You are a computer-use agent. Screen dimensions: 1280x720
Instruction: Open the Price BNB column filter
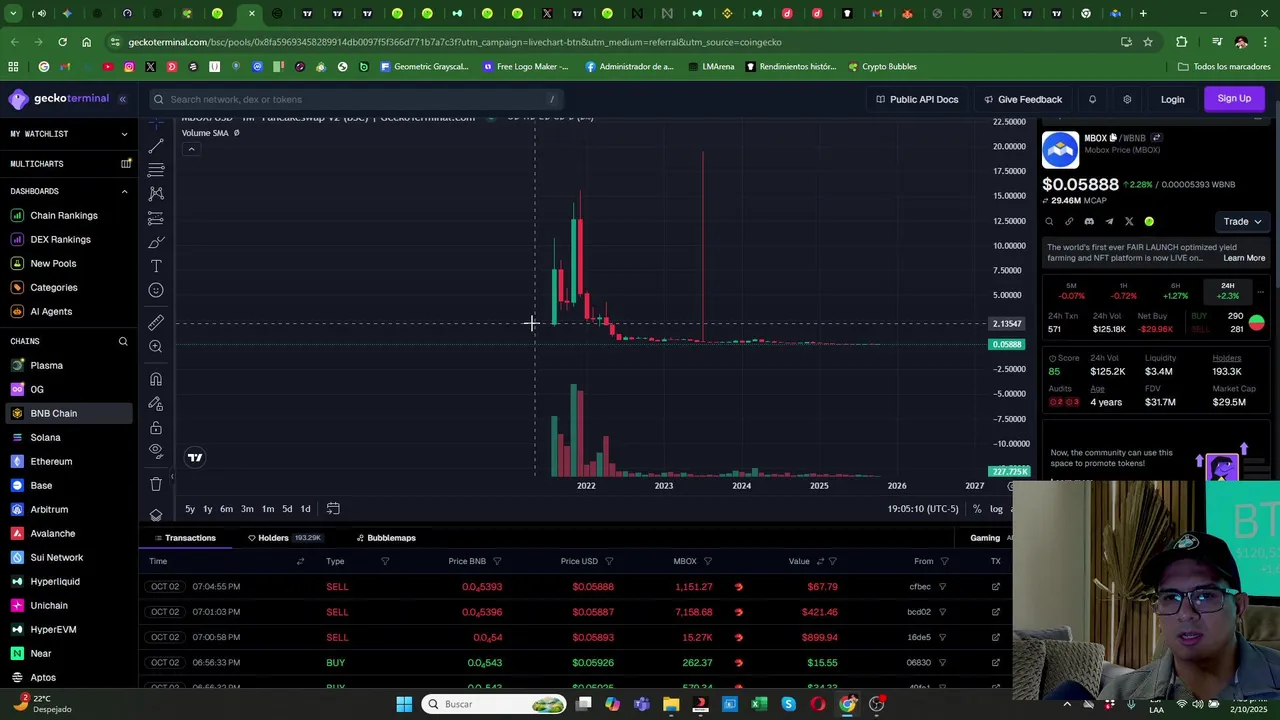(497, 562)
